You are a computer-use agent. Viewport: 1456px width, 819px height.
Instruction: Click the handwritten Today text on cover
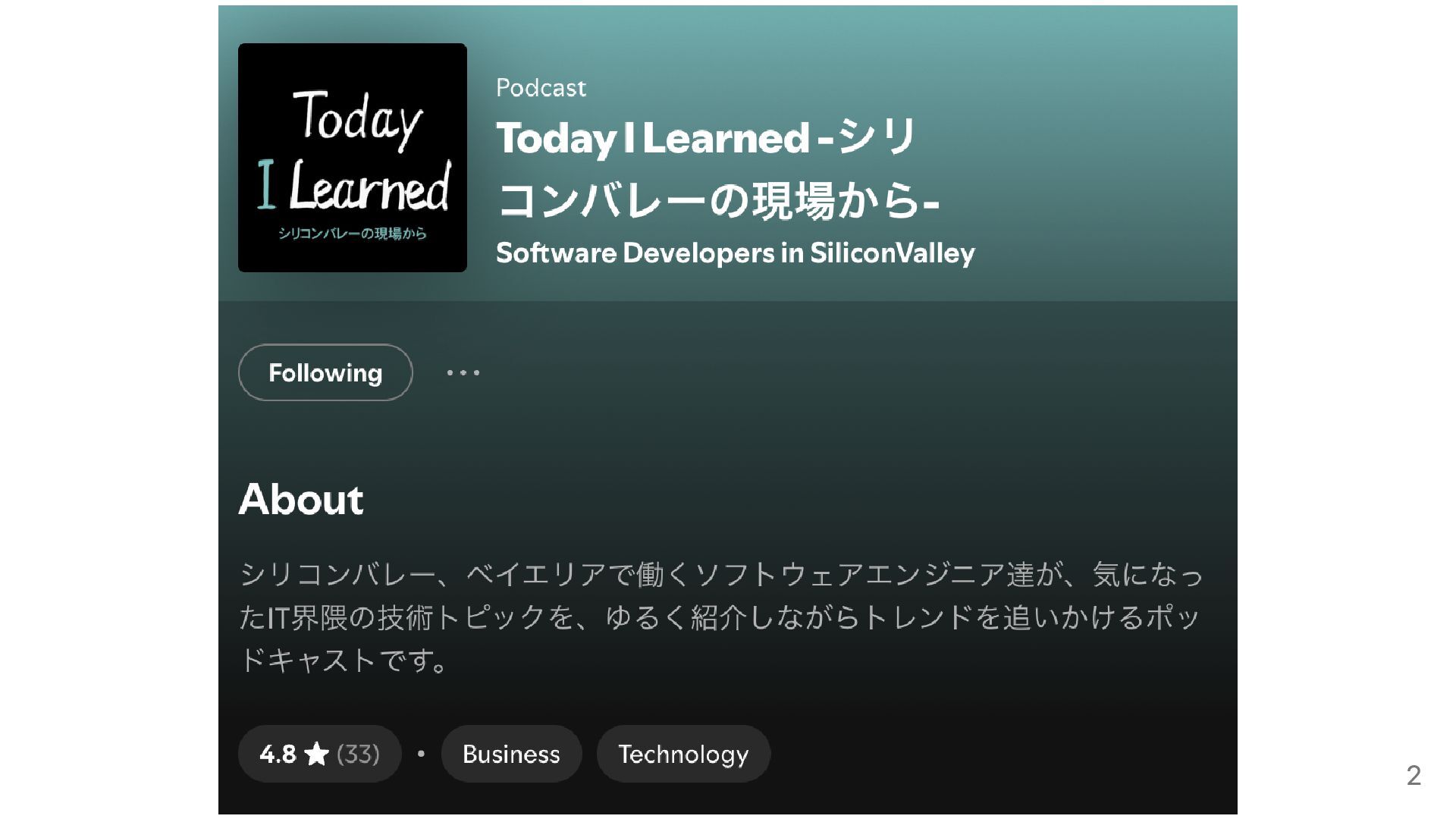coord(357,118)
